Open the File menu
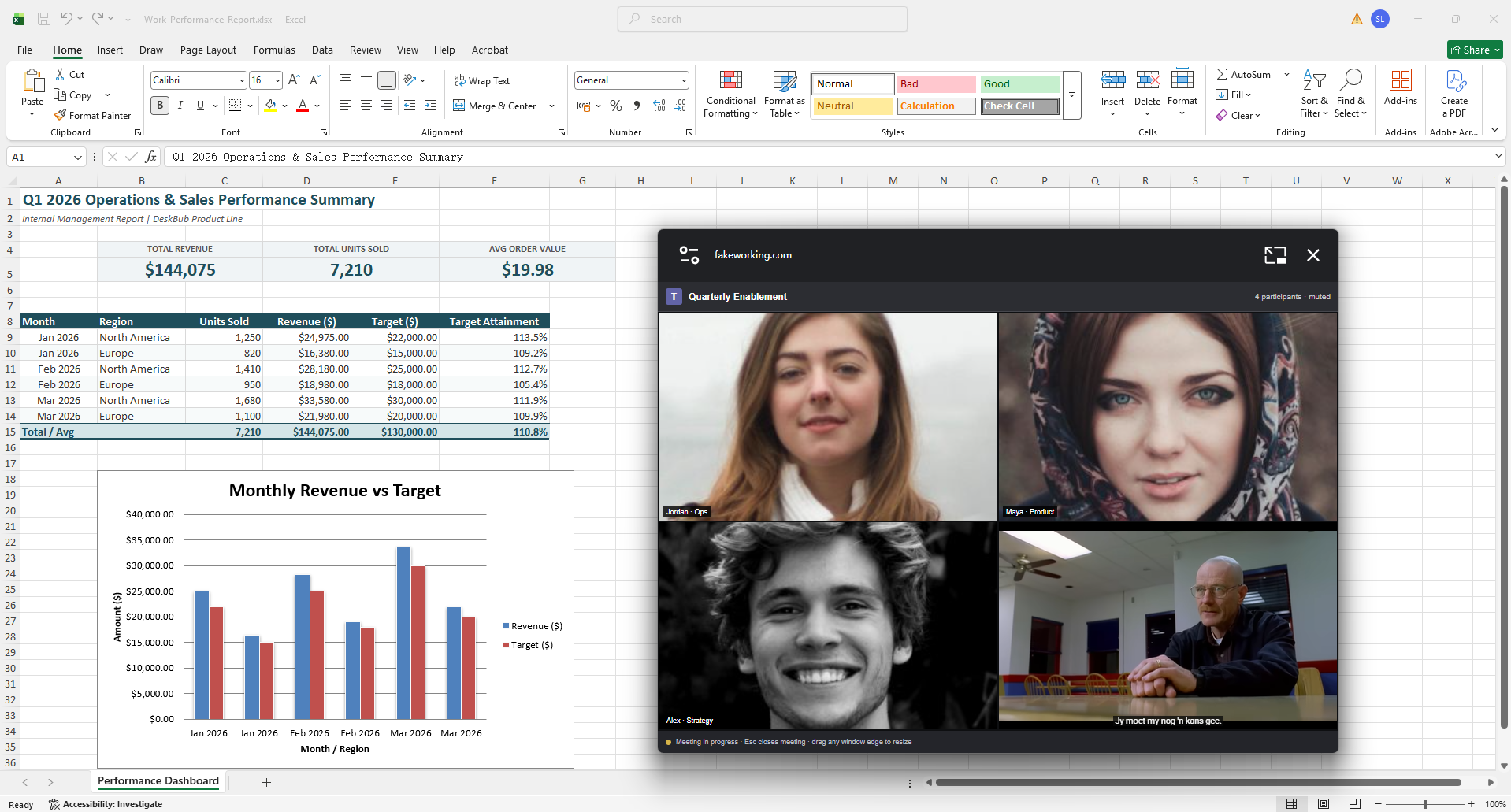Screen dimensions: 1511x812 pos(25,50)
